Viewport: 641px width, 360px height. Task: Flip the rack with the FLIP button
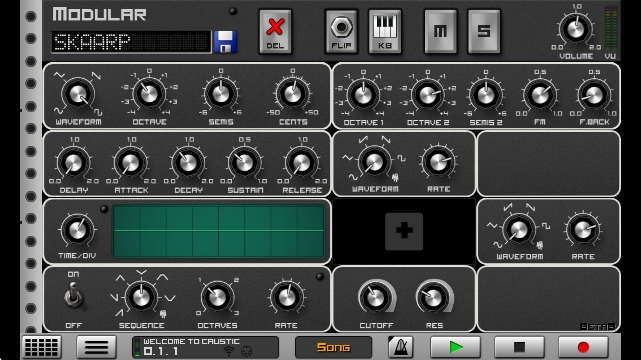coord(341,32)
